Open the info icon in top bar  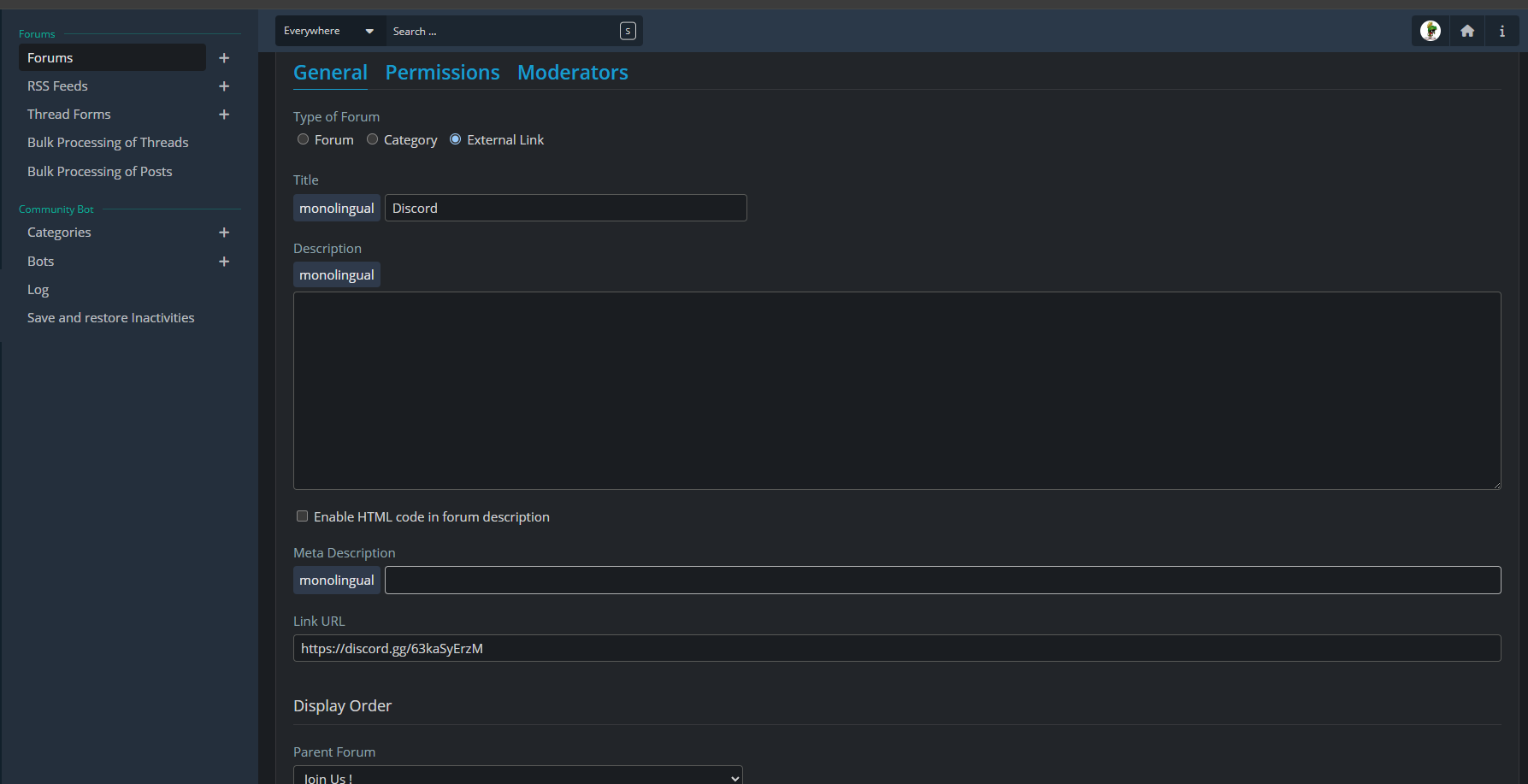pos(1501,32)
